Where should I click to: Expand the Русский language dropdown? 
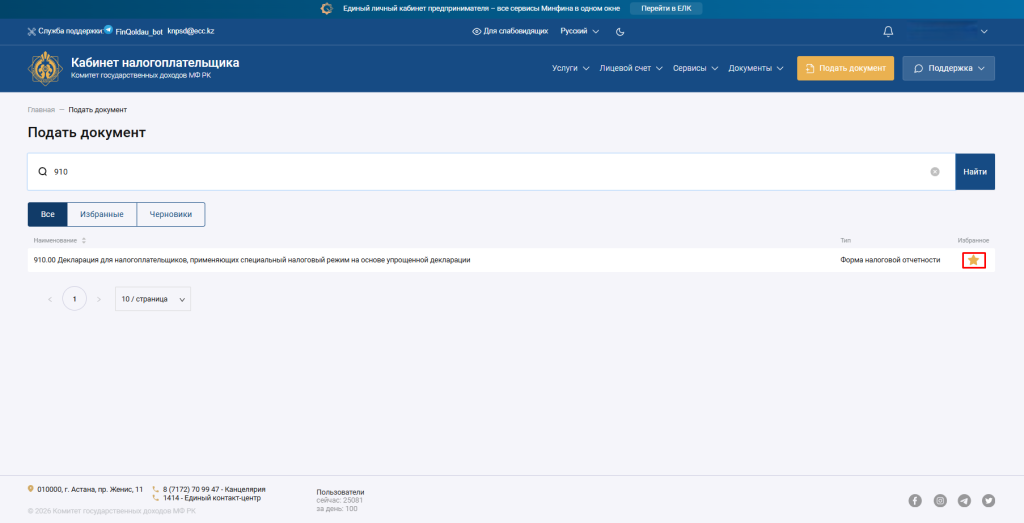(x=579, y=32)
